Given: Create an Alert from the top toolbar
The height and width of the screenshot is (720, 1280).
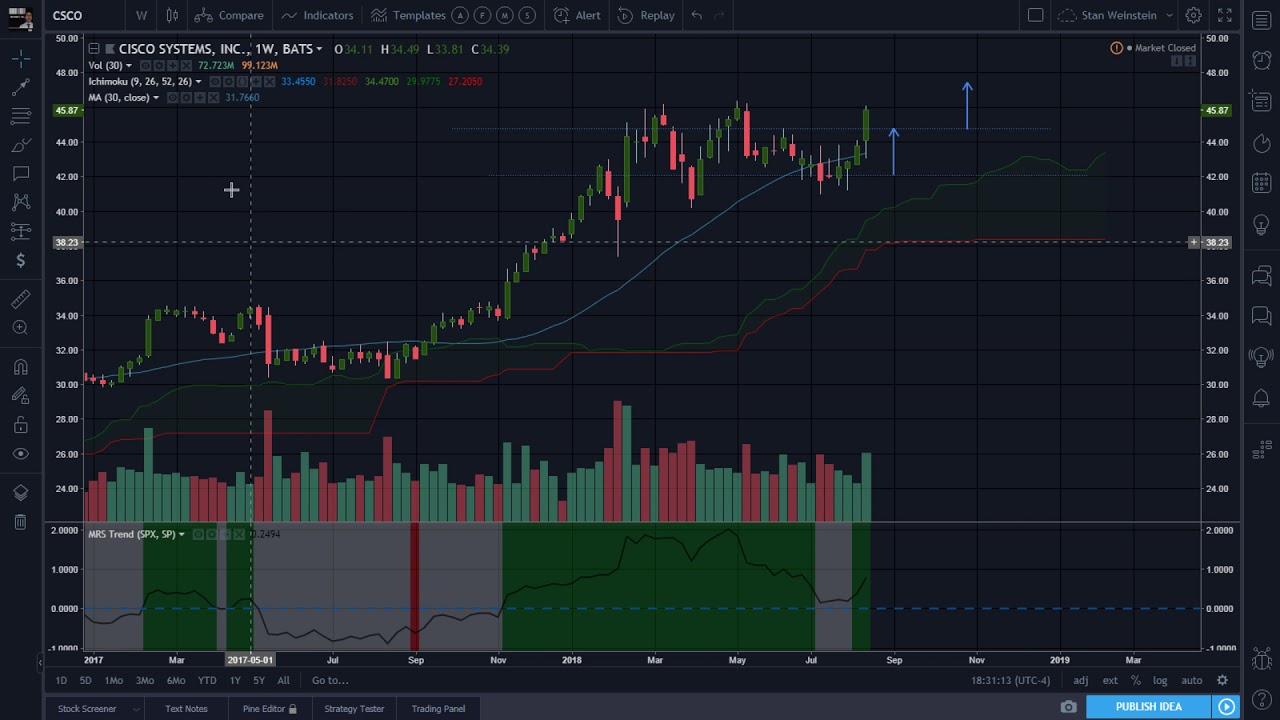Looking at the screenshot, I should (577, 15).
